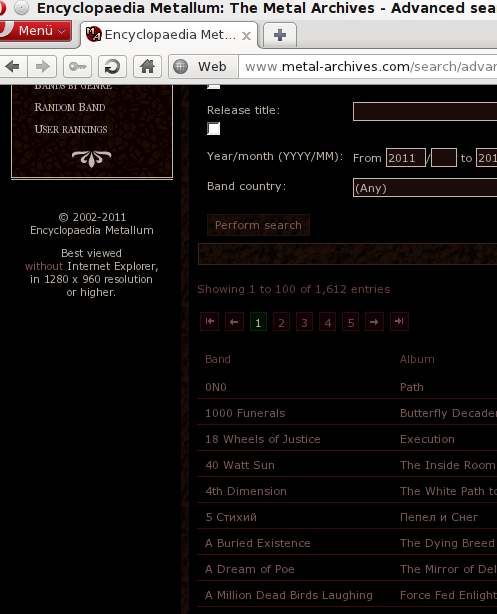Go to home page via house icon
497x614 pixels.
147,67
